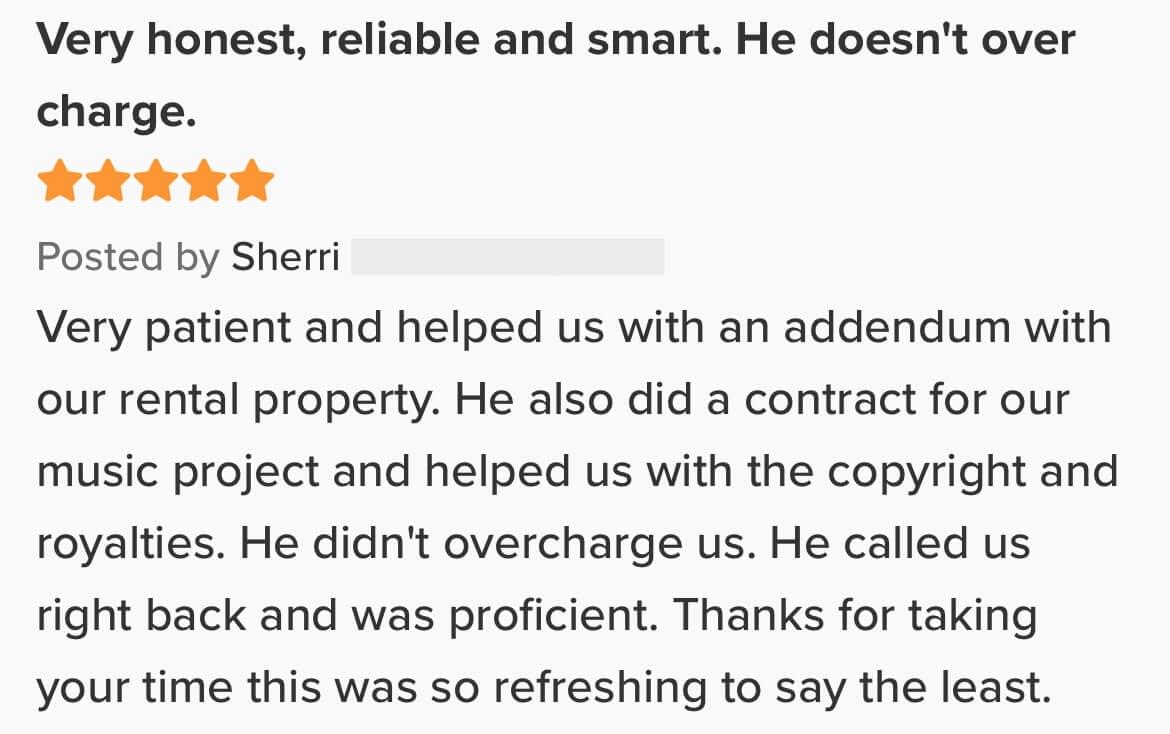Screen dimensions: 1170x734
Task: Click the "Posted by" label
Action: pyautogui.click(x=128, y=257)
